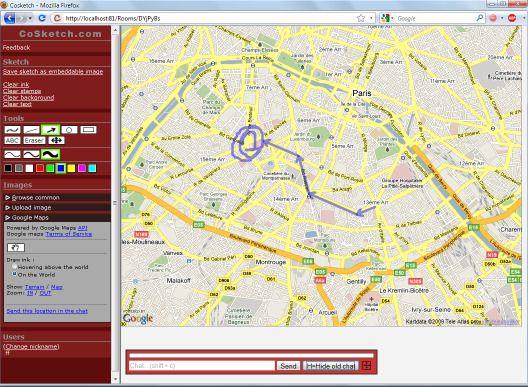Select 'Hovering above the world' radio option

[14, 266]
